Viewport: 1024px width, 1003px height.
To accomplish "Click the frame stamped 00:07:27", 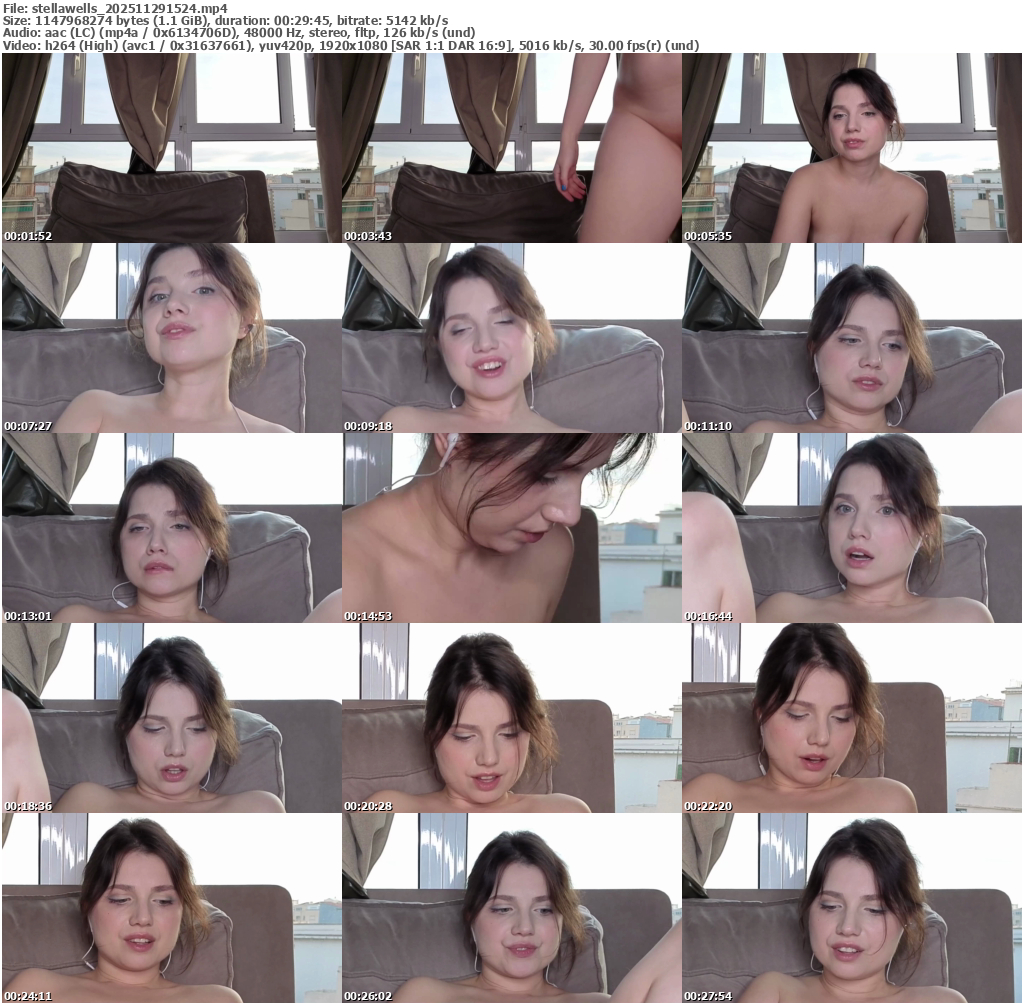I will click(x=171, y=338).
